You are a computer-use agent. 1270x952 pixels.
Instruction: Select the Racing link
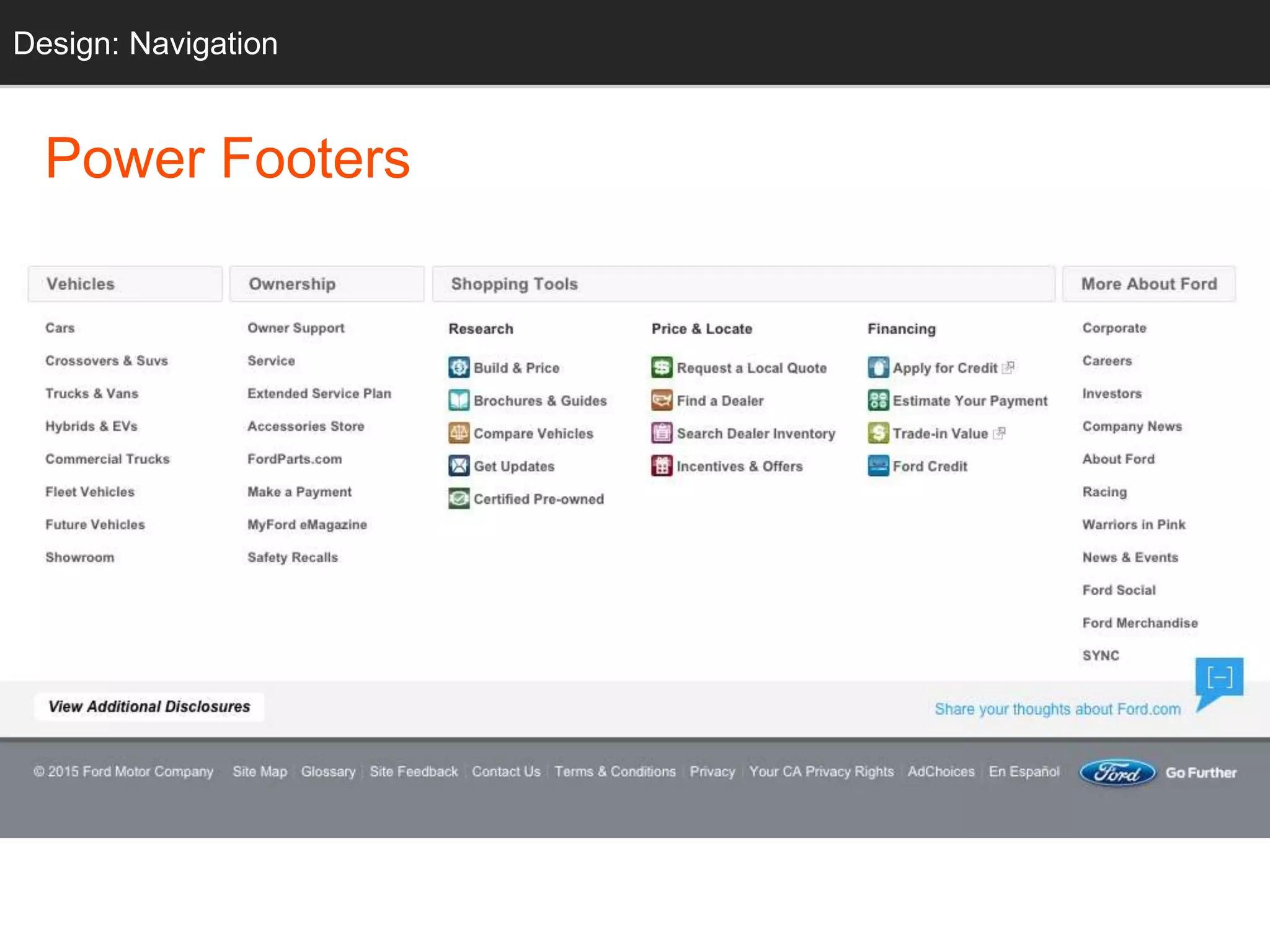pyautogui.click(x=1104, y=492)
